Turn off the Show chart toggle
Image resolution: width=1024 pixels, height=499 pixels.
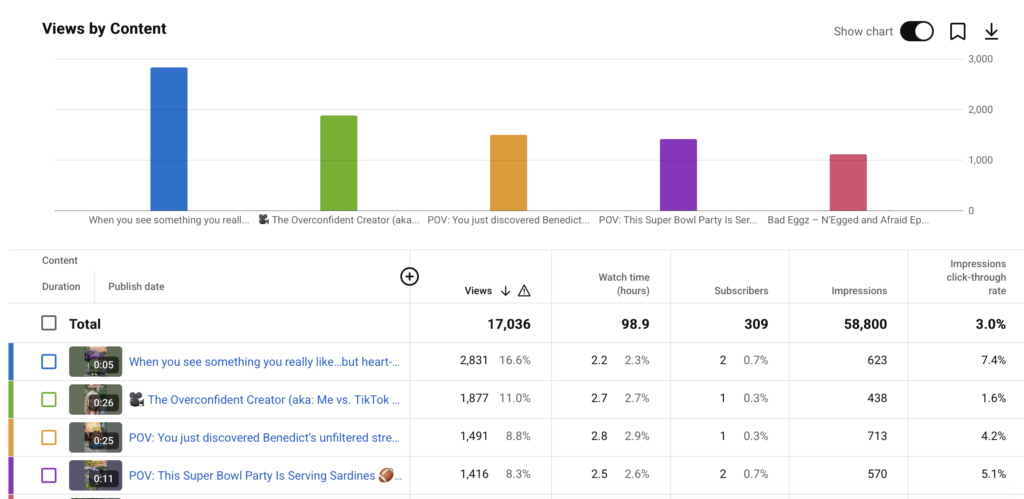point(916,31)
